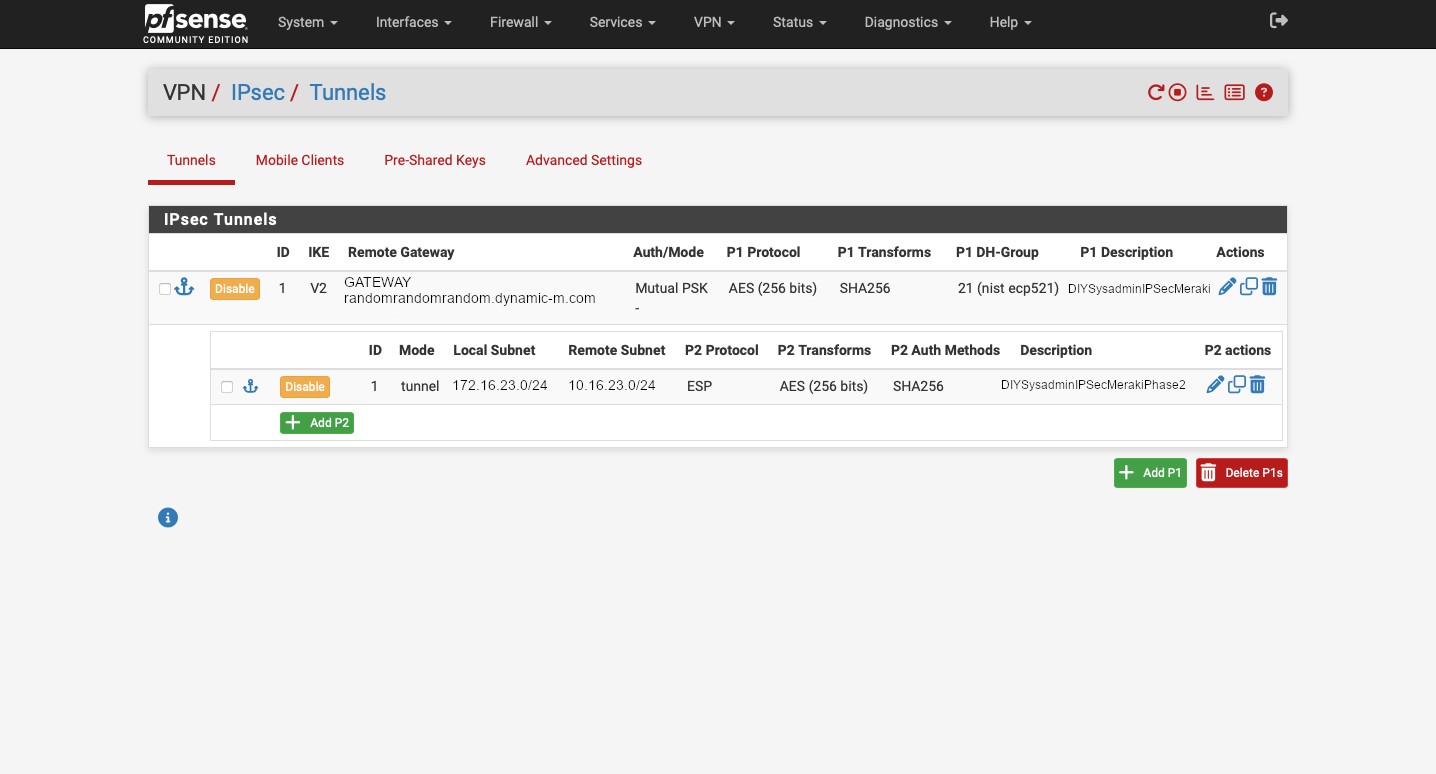Disable the phase 1 GATEWAY tunnel
The image size is (1436, 774).
click(x=235, y=289)
